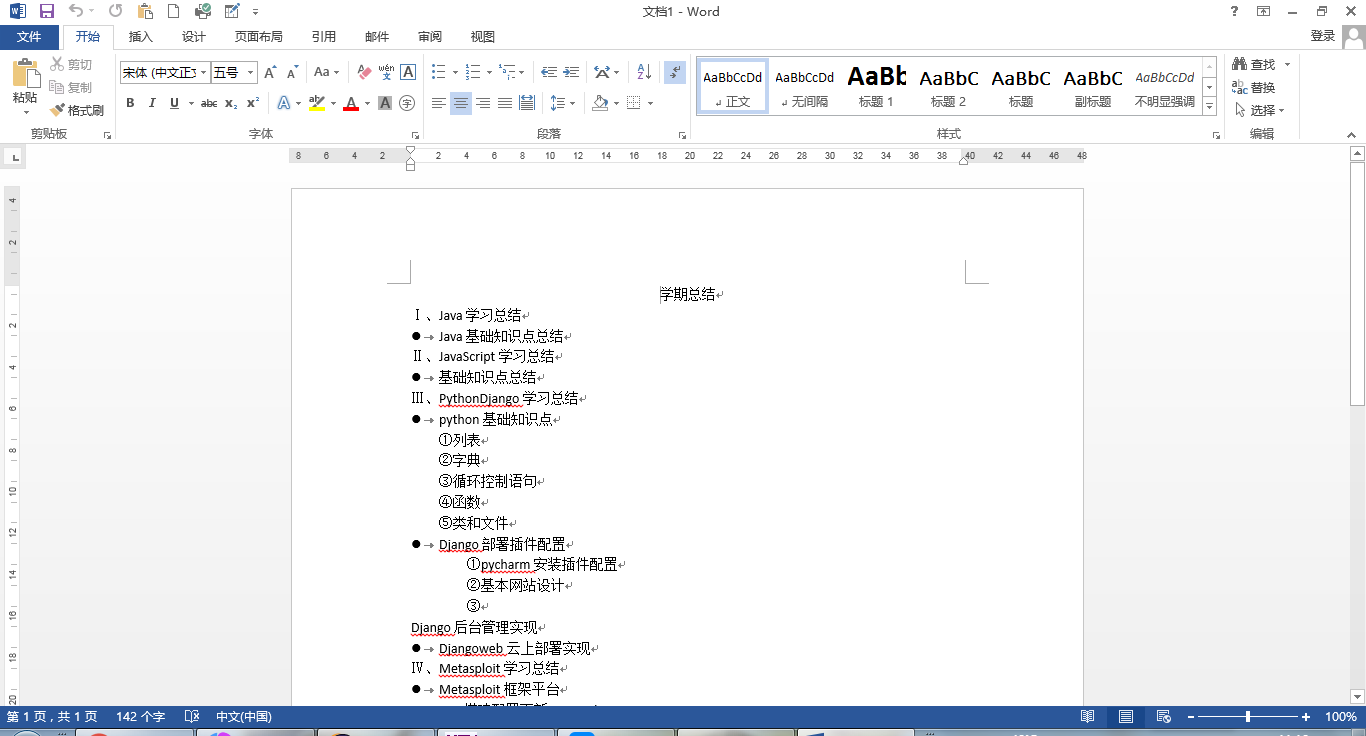
Task: Click the 100% zoom level button
Action: point(1340,717)
